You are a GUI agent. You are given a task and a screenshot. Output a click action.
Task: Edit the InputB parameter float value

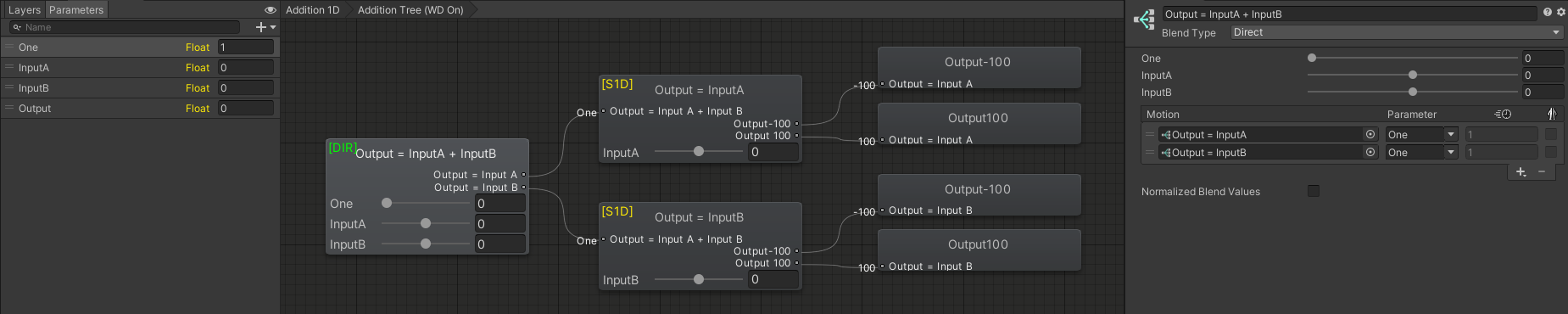tap(246, 87)
